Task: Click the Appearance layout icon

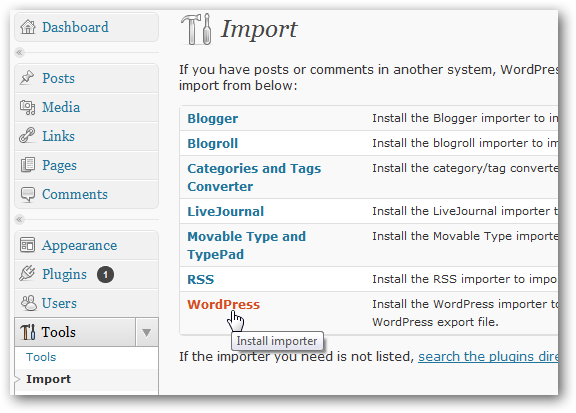Action: coord(28,245)
